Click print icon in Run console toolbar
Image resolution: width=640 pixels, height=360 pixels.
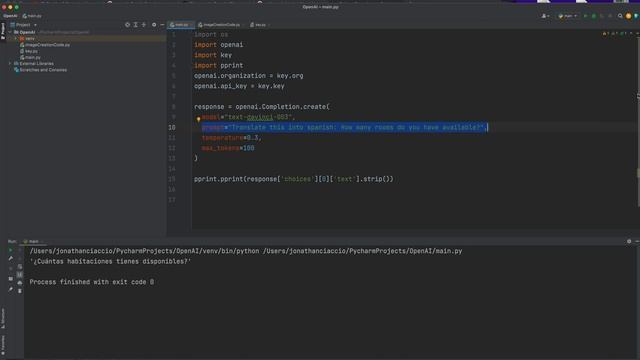[20, 283]
